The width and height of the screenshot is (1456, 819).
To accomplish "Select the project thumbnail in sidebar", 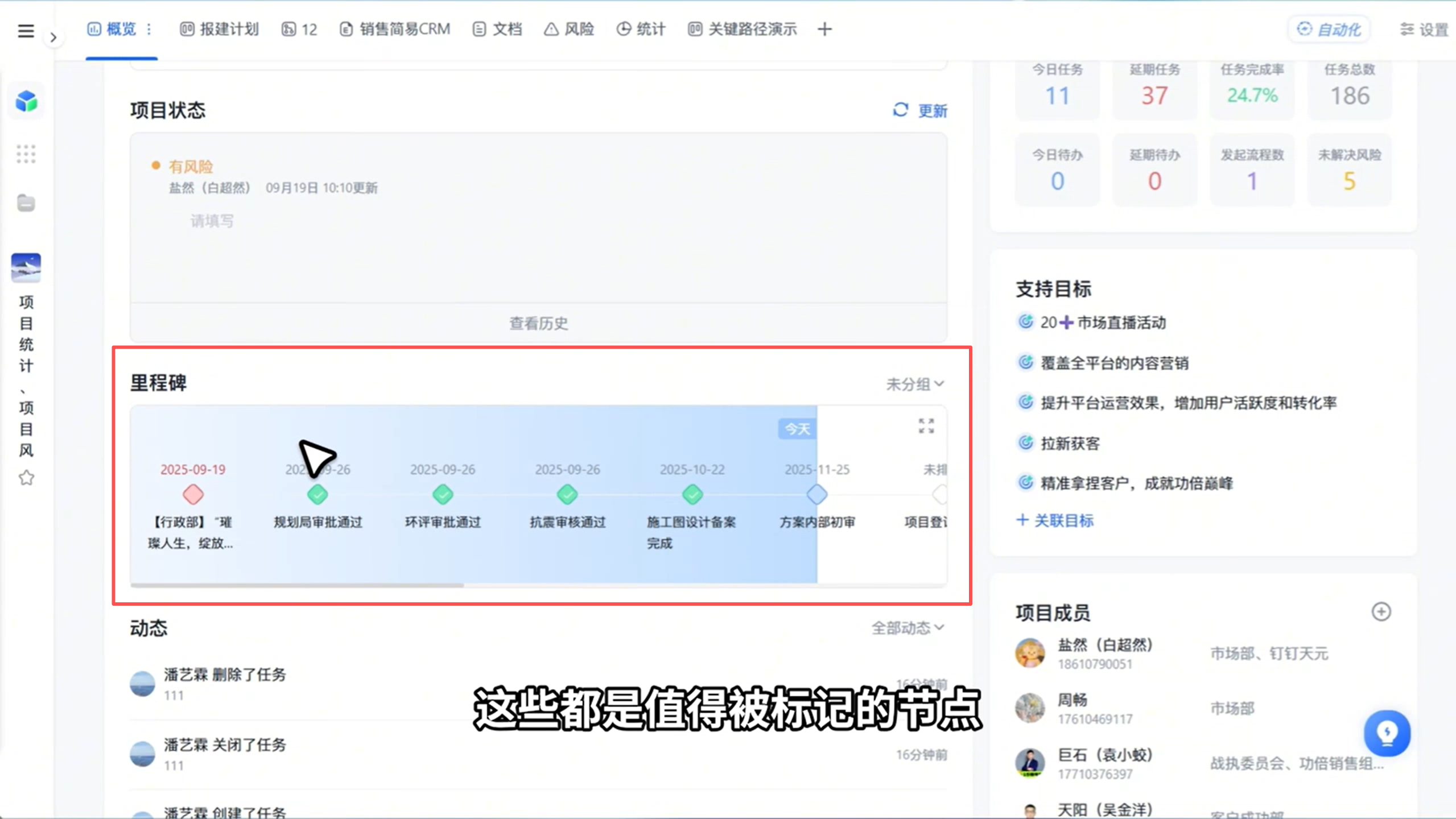I will coord(26,267).
